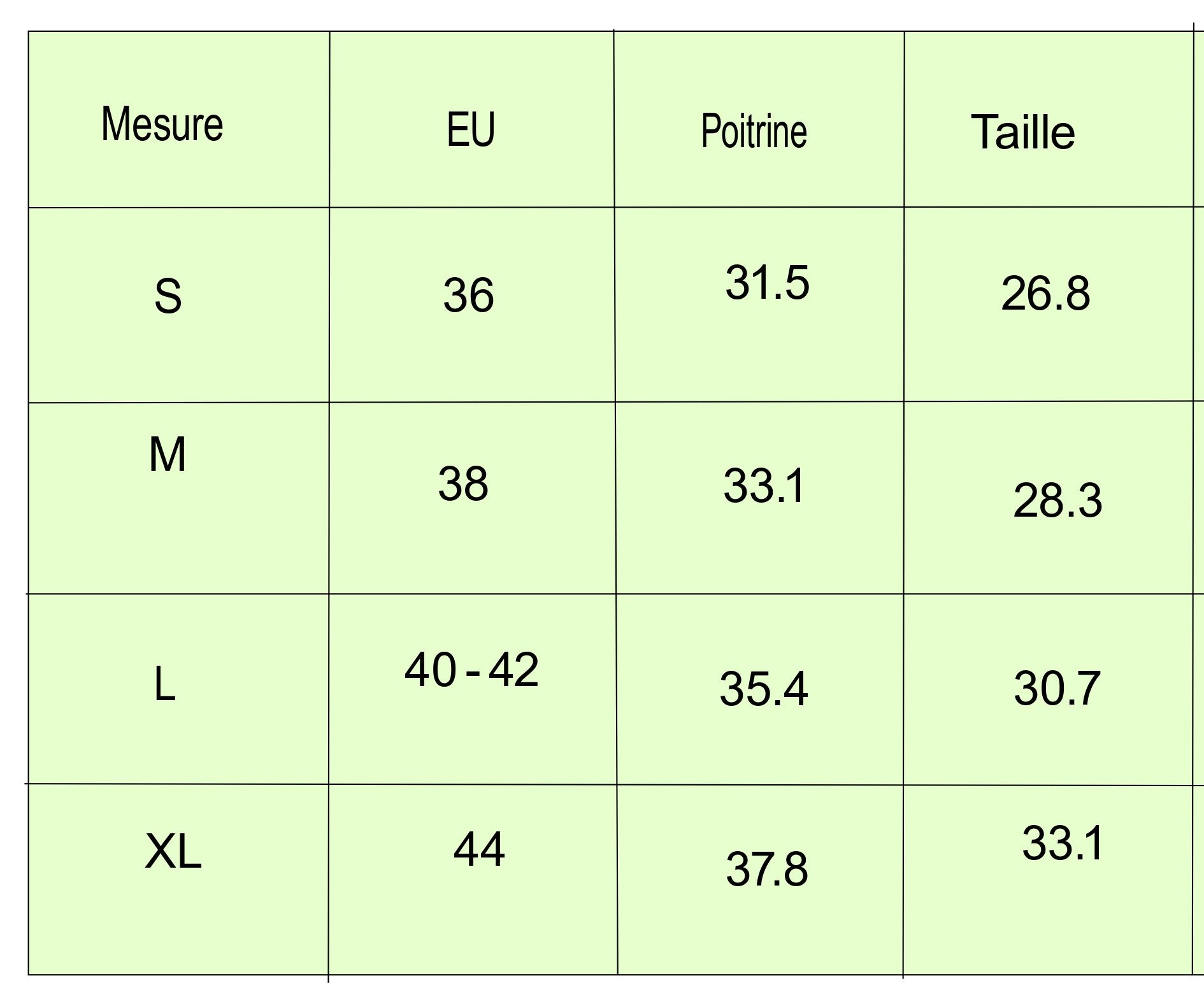
Task: Click EU value 36 cell
Action: 468,296
